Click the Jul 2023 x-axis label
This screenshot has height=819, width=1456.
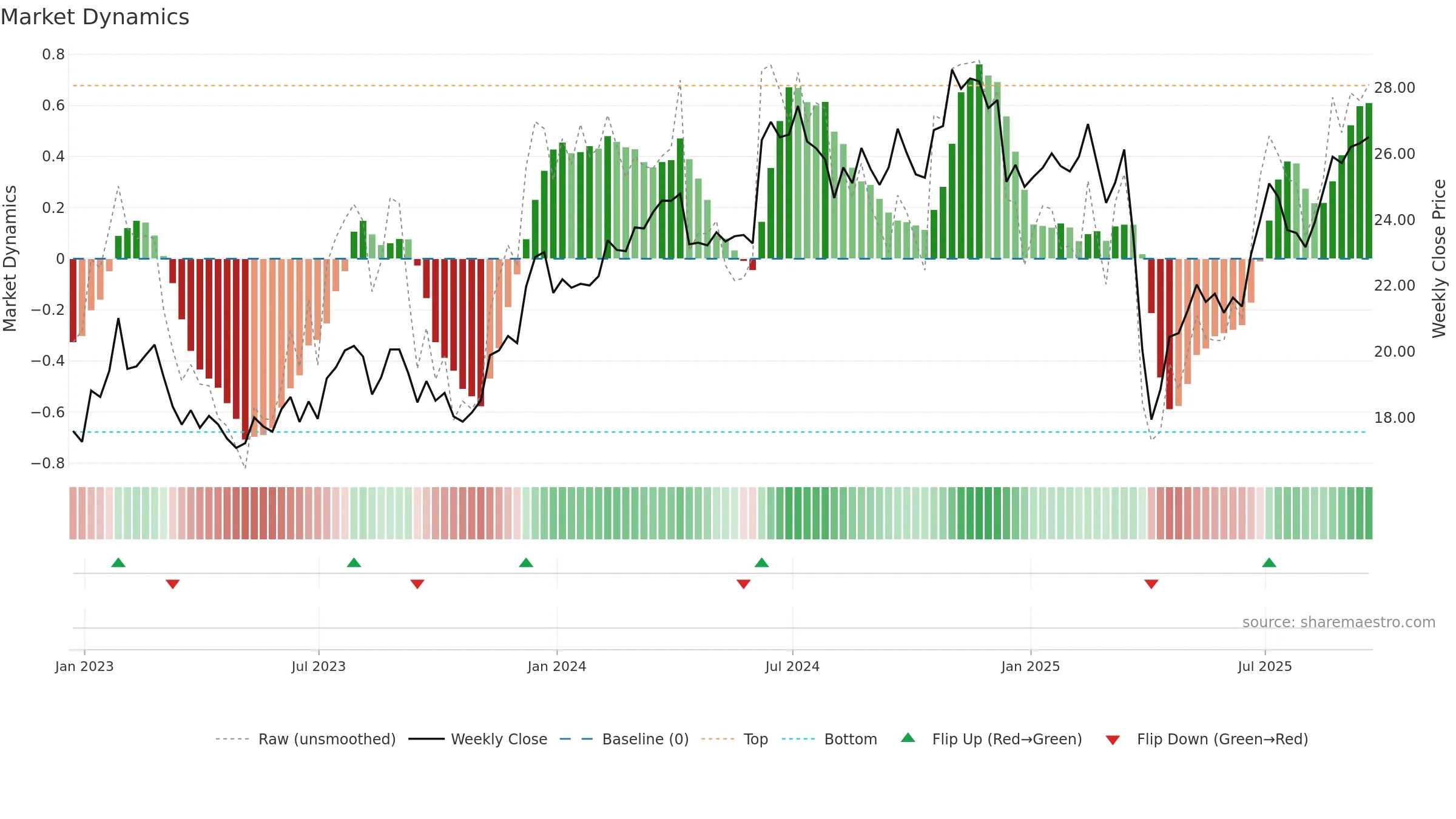tap(318, 666)
